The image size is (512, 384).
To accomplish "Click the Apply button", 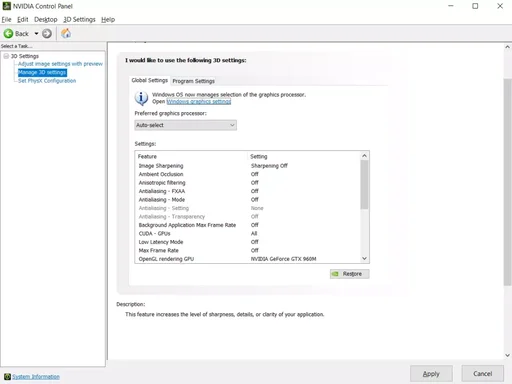I will [x=431, y=374].
